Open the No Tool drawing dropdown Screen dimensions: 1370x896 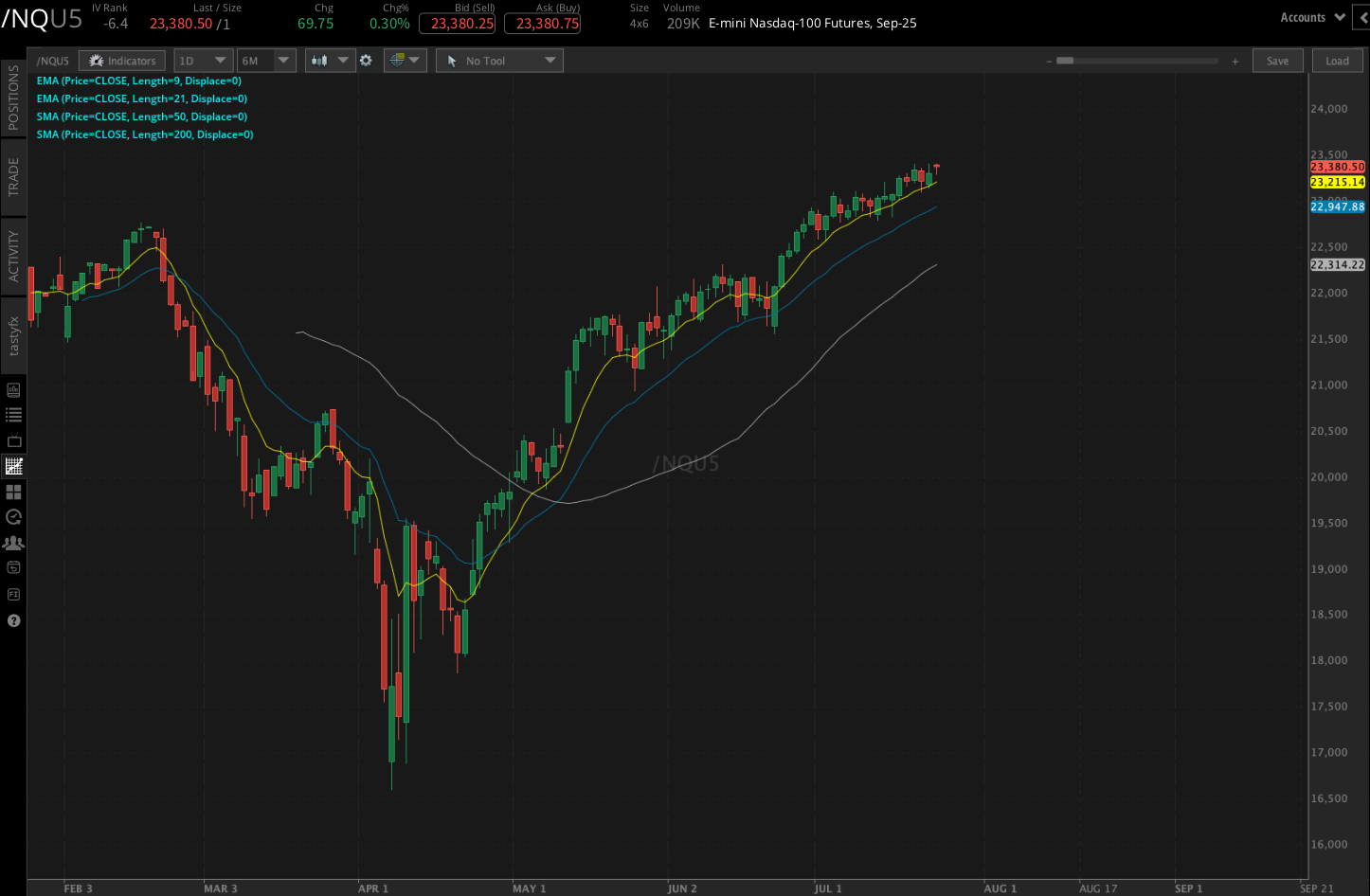(x=498, y=60)
